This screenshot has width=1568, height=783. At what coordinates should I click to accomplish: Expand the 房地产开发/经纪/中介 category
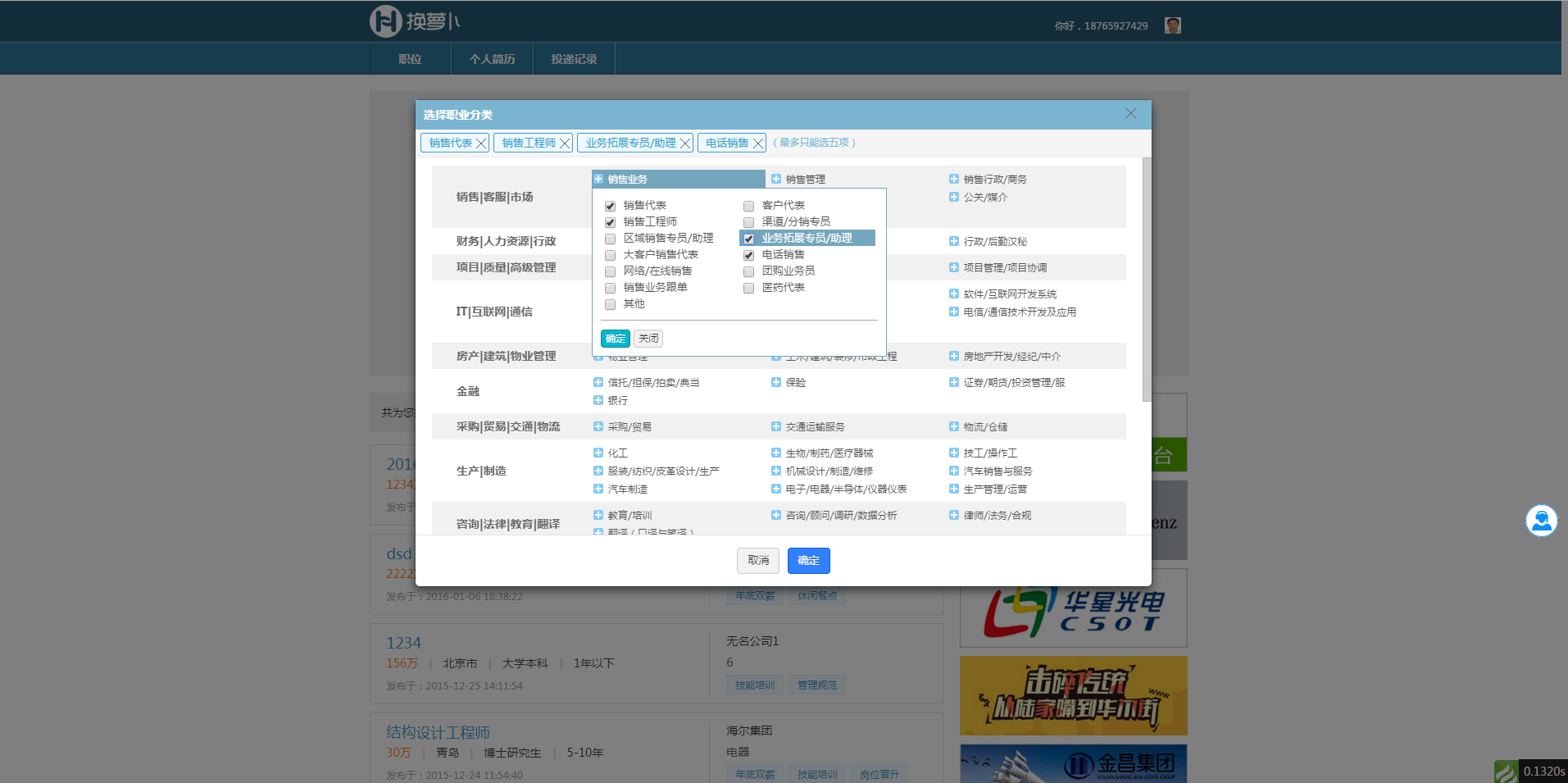pos(954,356)
